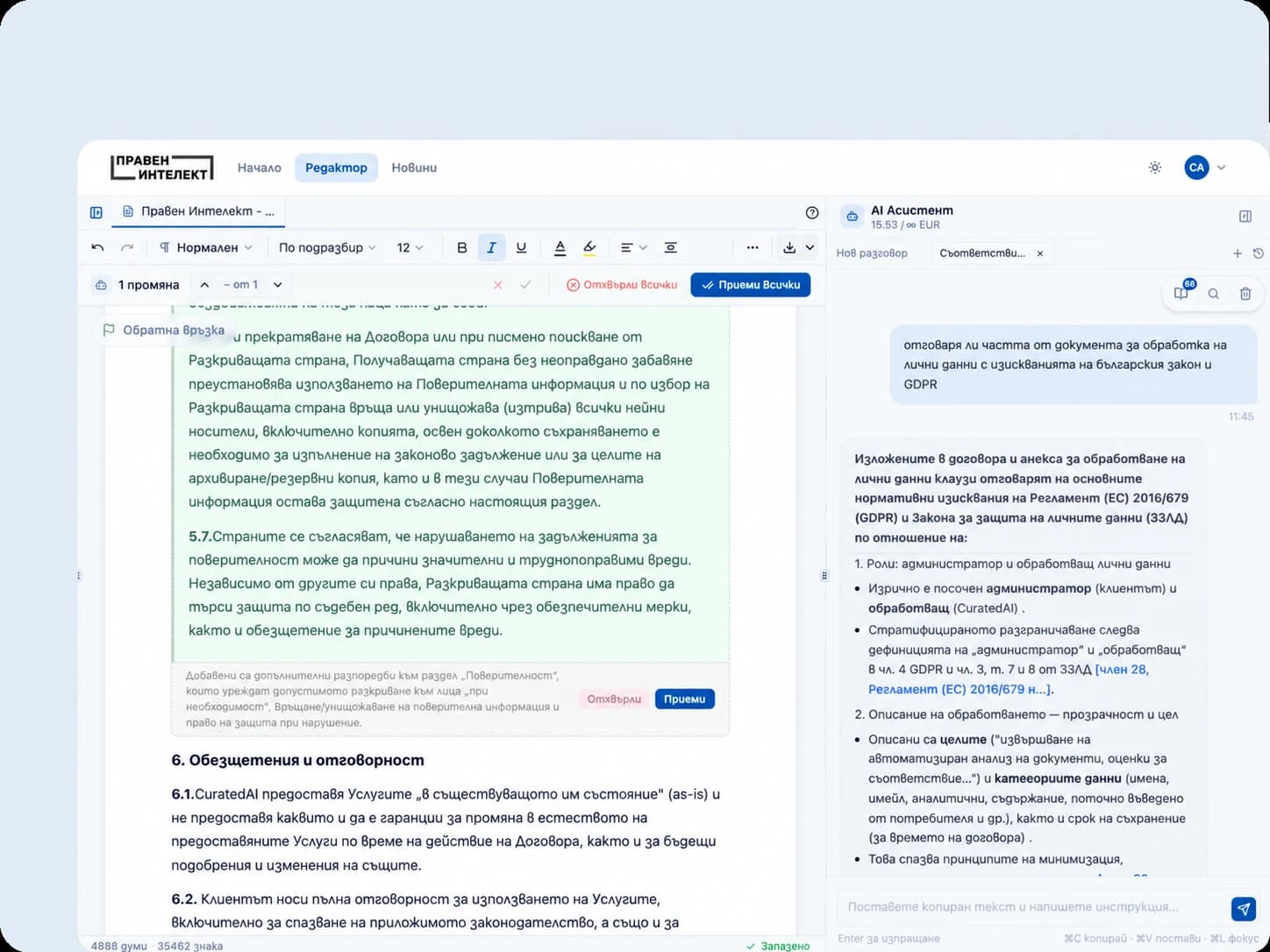Open the Новини navigation tab
The width and height of the screenshot is (1270, 952).
[x=414, y=167]
